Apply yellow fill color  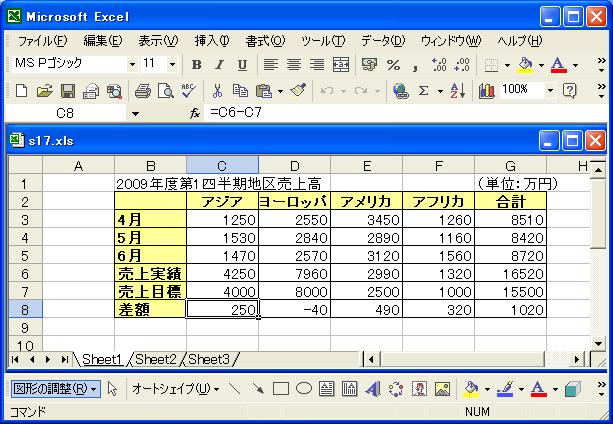point(525,65)
